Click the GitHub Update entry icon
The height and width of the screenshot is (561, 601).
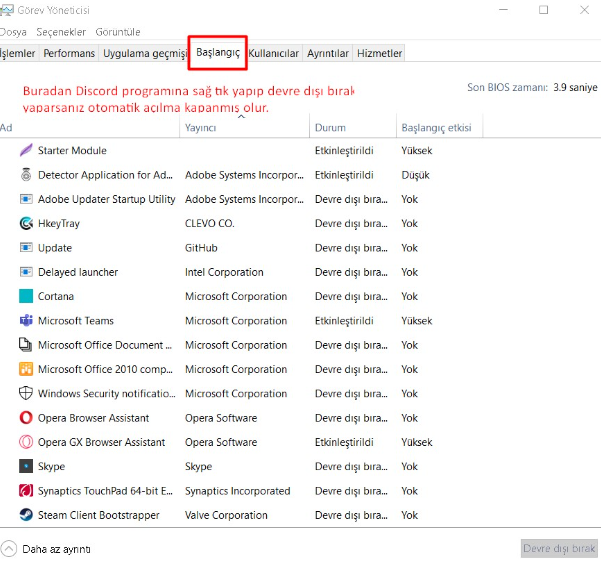pos(26,248)
